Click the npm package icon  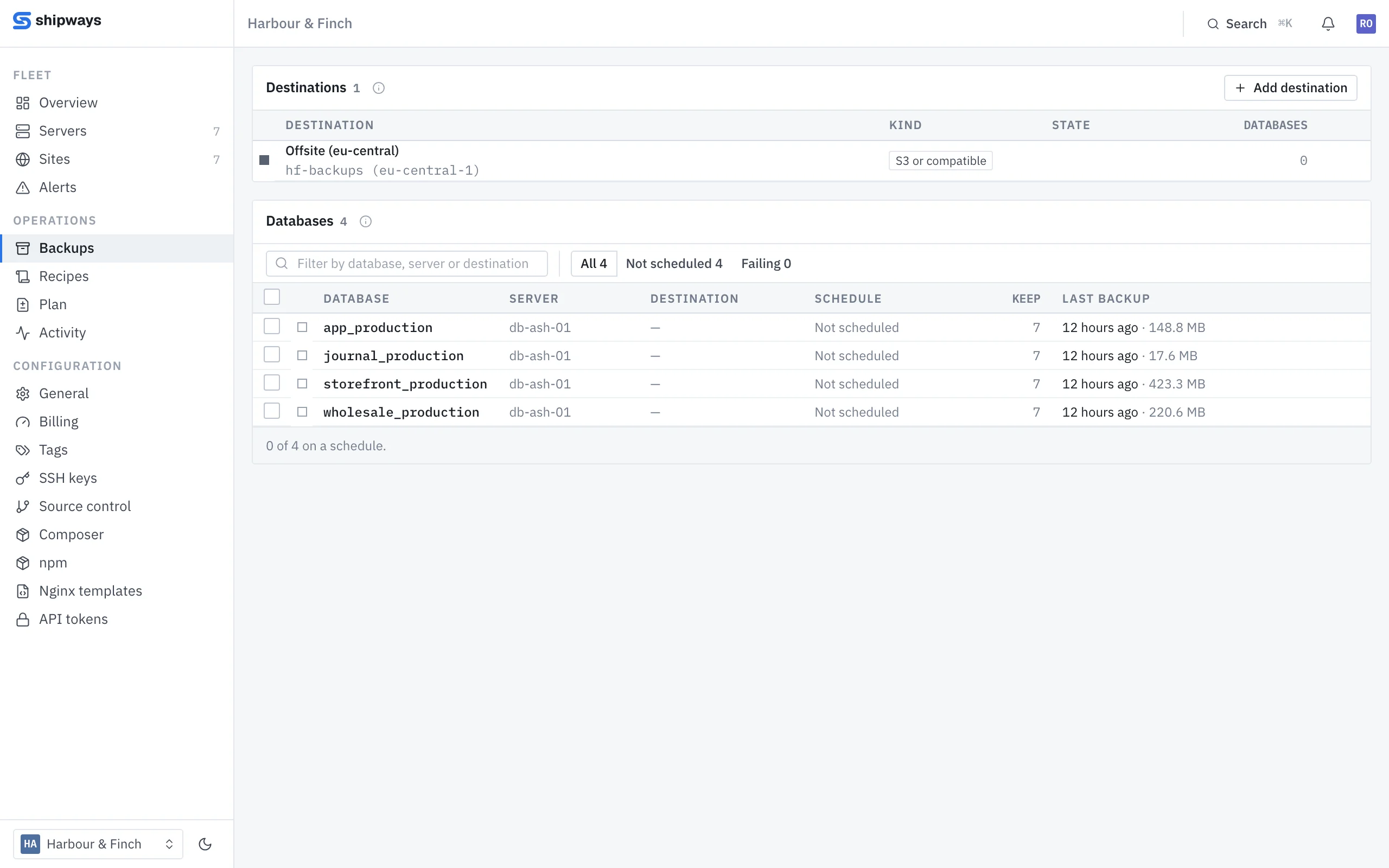(x=23, y=563)
